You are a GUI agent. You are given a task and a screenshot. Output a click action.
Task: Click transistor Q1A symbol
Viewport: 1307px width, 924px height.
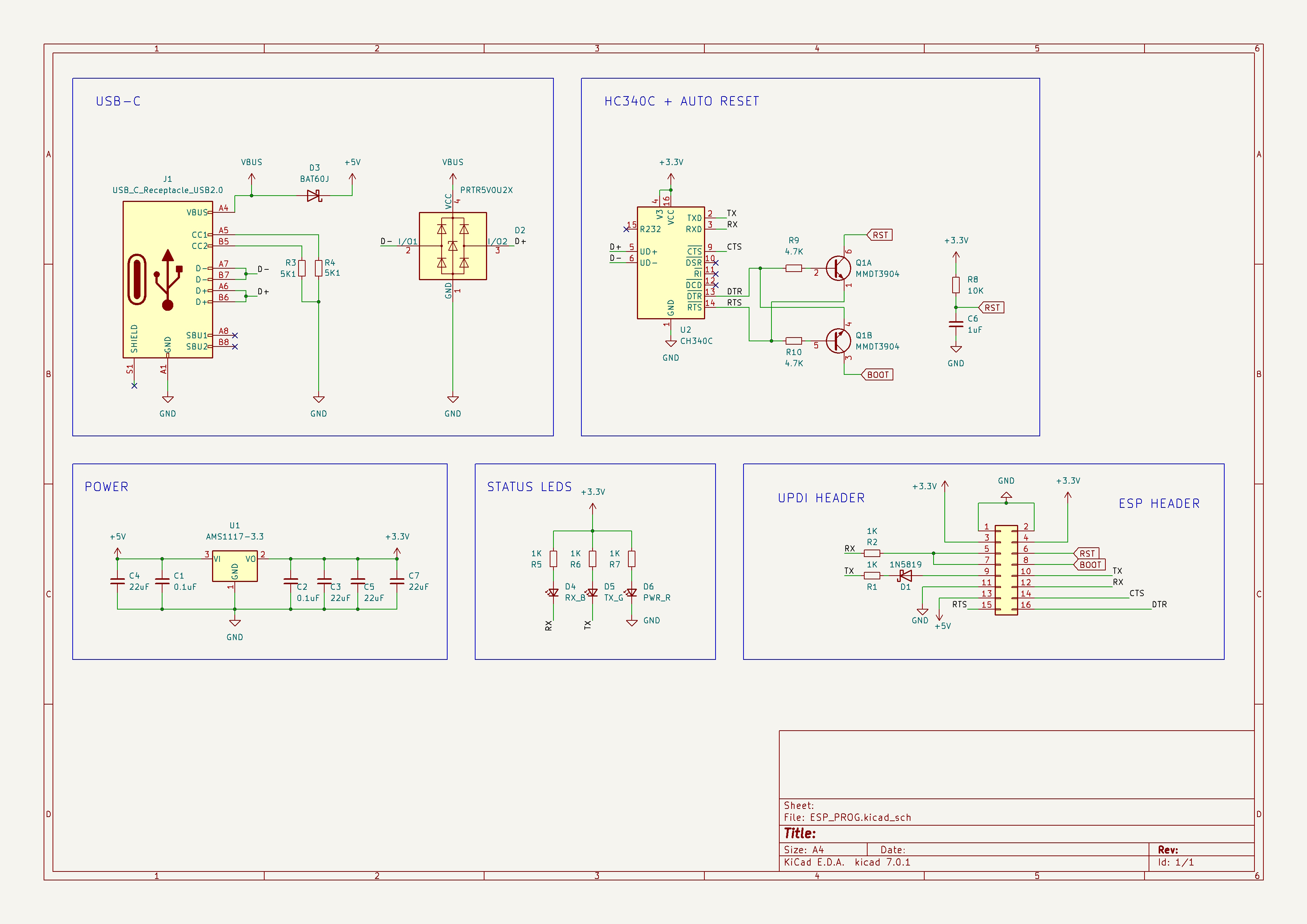[x=838, y=268]
